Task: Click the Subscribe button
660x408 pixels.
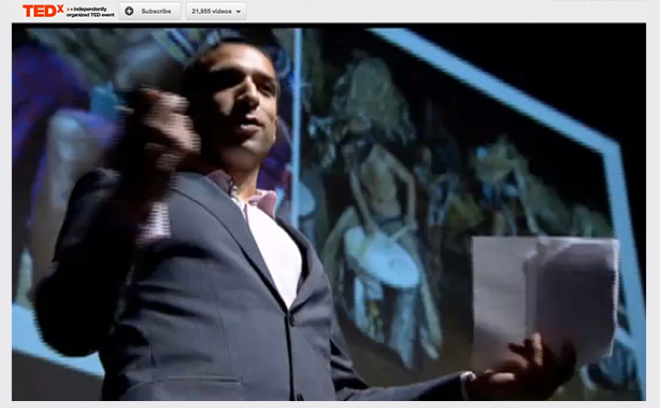Action: tap(149, 11)
